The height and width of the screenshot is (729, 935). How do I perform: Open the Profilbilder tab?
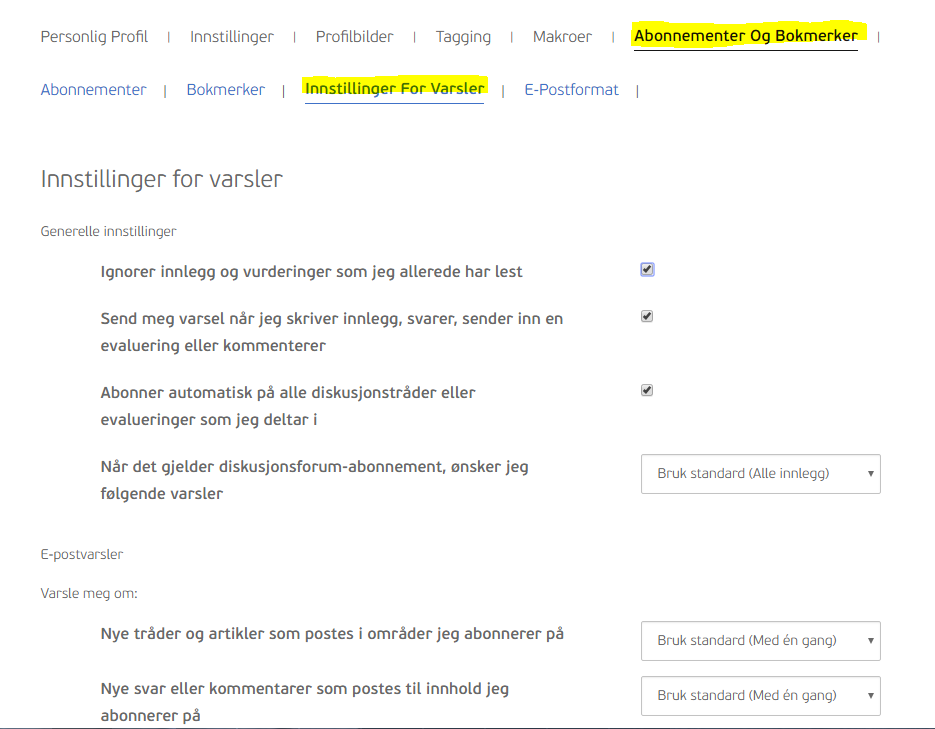(x=354, y=37)
